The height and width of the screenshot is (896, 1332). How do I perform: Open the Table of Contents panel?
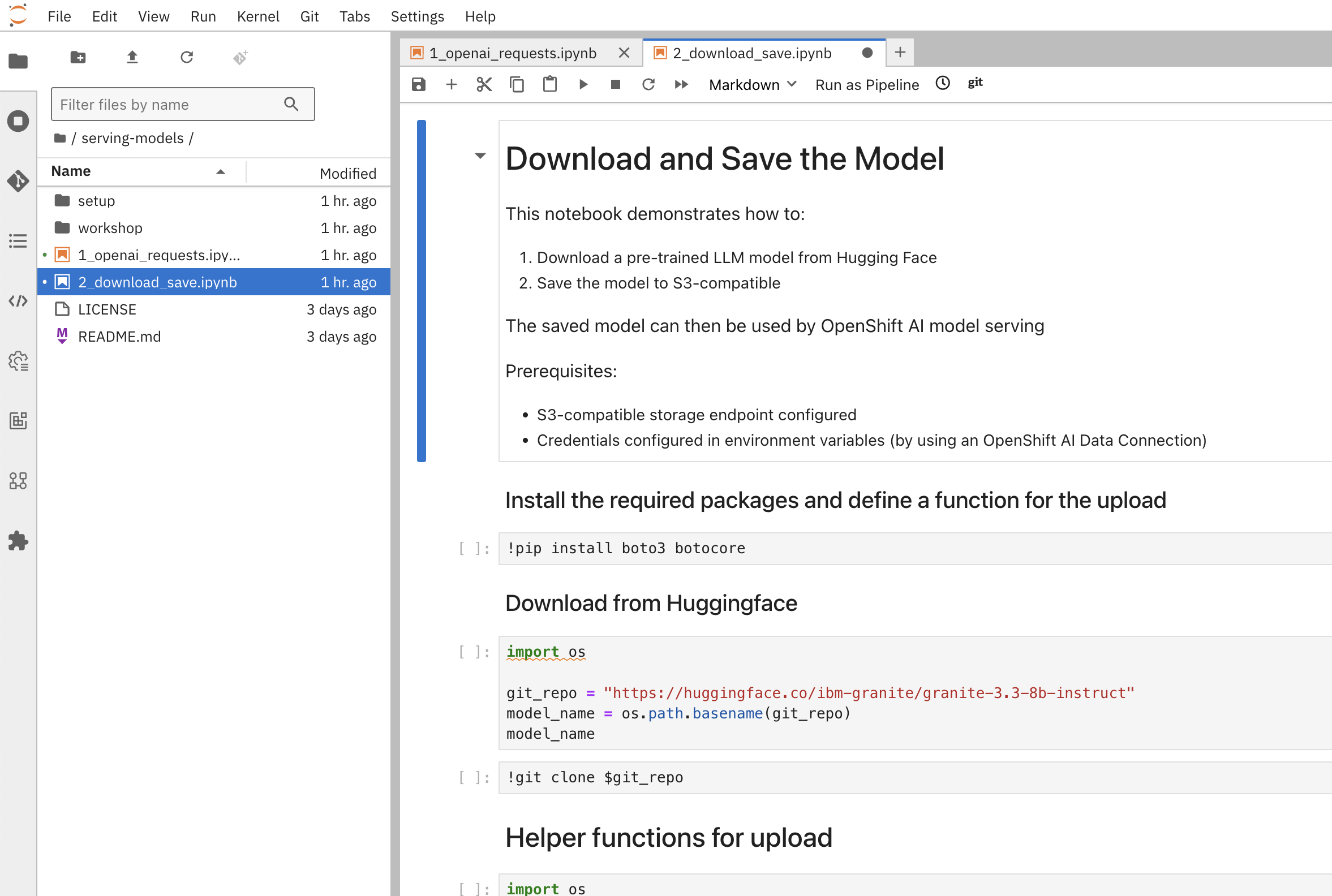[x=18, y=240]
